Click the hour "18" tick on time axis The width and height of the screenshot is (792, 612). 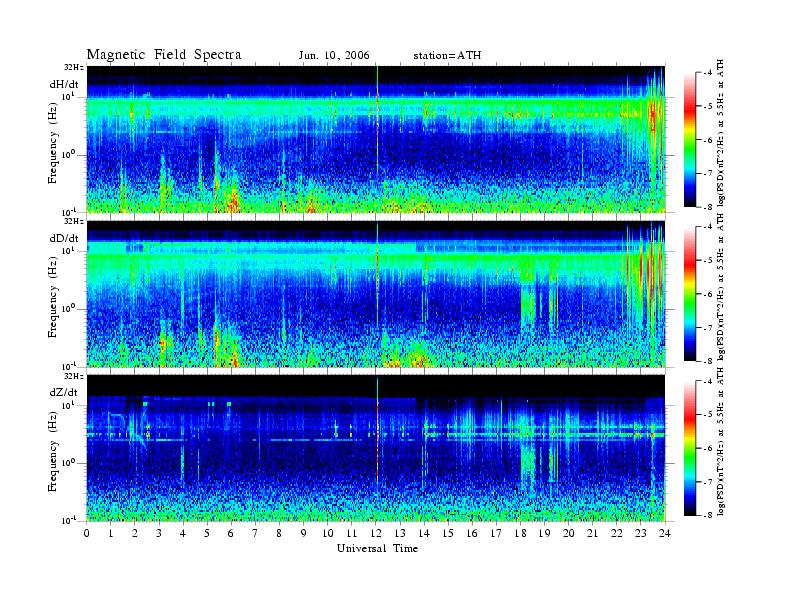(x=521, y=533)
